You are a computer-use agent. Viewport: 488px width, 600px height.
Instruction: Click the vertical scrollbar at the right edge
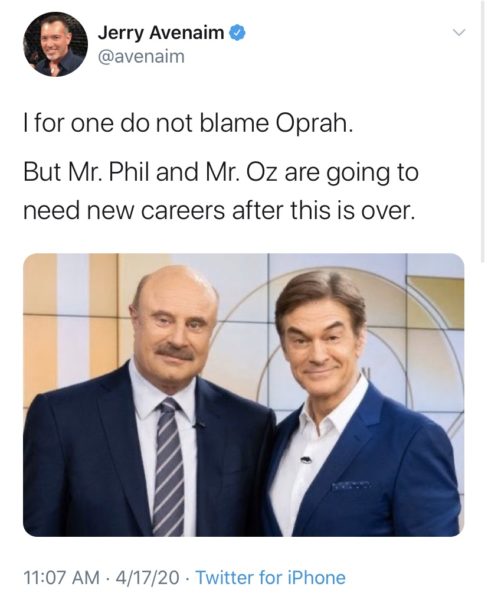(483, 130)
